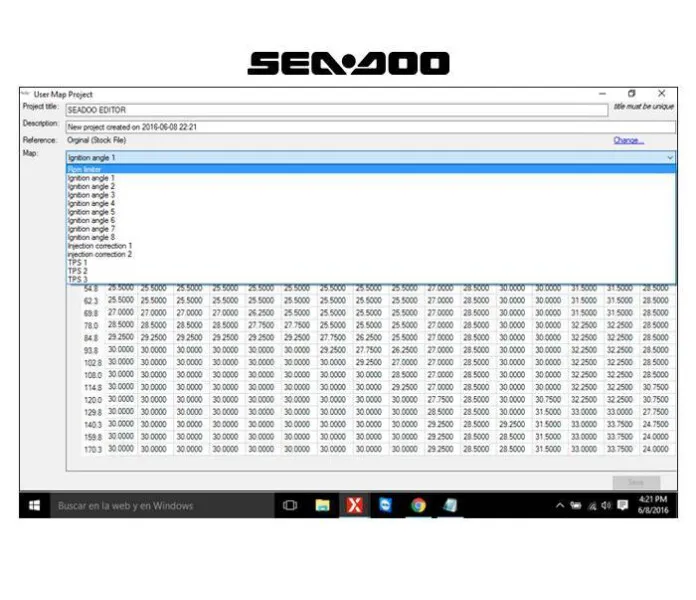
Task: Open the volume tray icon
Action: (x=606, y=505)
